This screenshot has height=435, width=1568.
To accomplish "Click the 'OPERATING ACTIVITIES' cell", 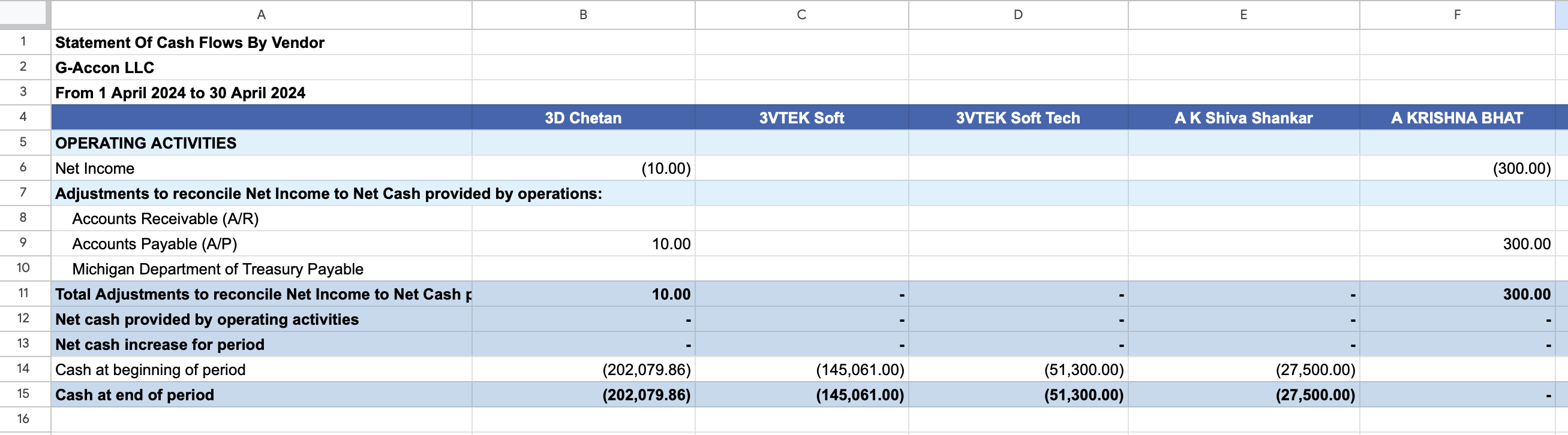I will 261,143.
